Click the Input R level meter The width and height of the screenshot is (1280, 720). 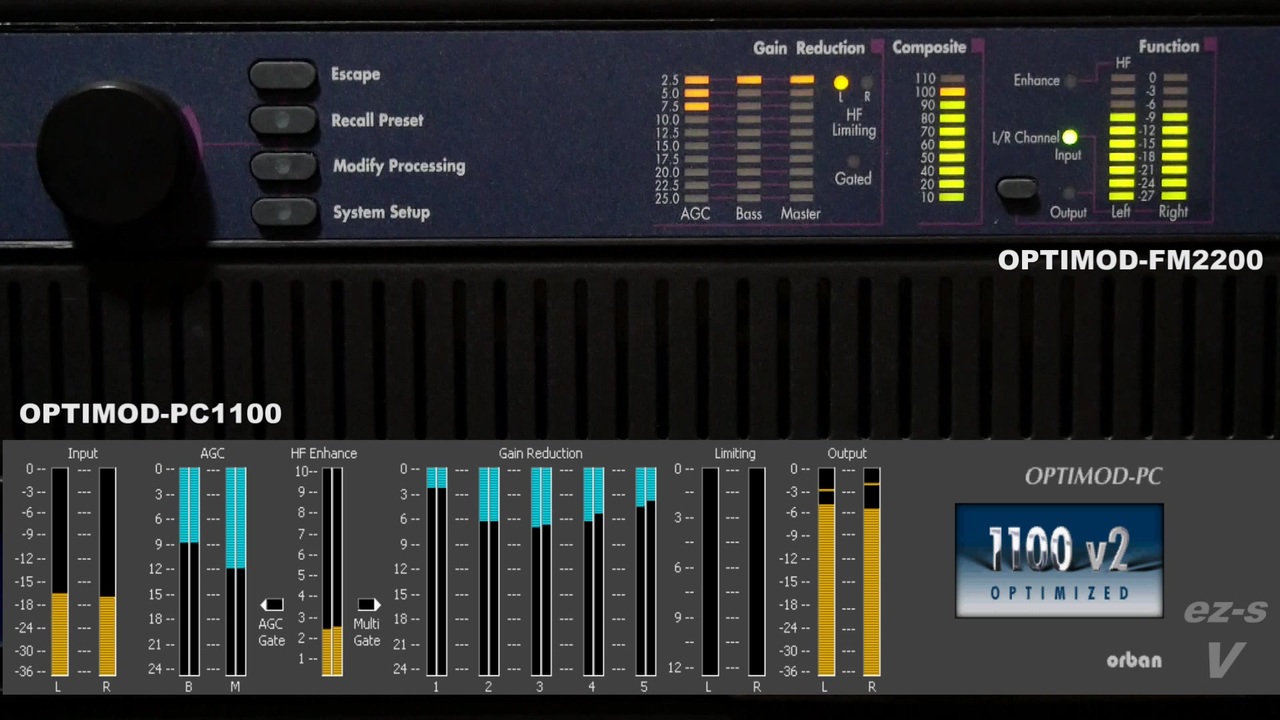[107, 571]
